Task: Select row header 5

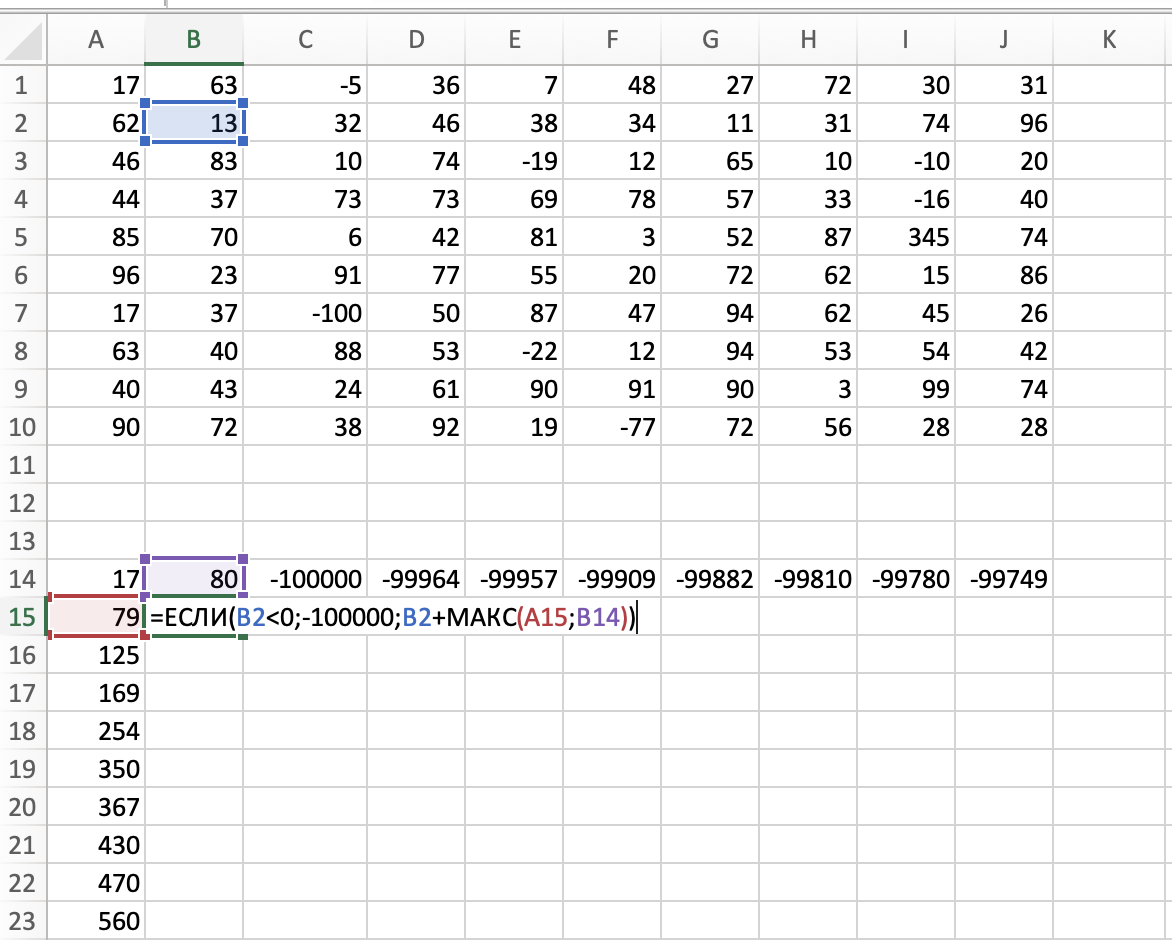Action: (23, 238)
